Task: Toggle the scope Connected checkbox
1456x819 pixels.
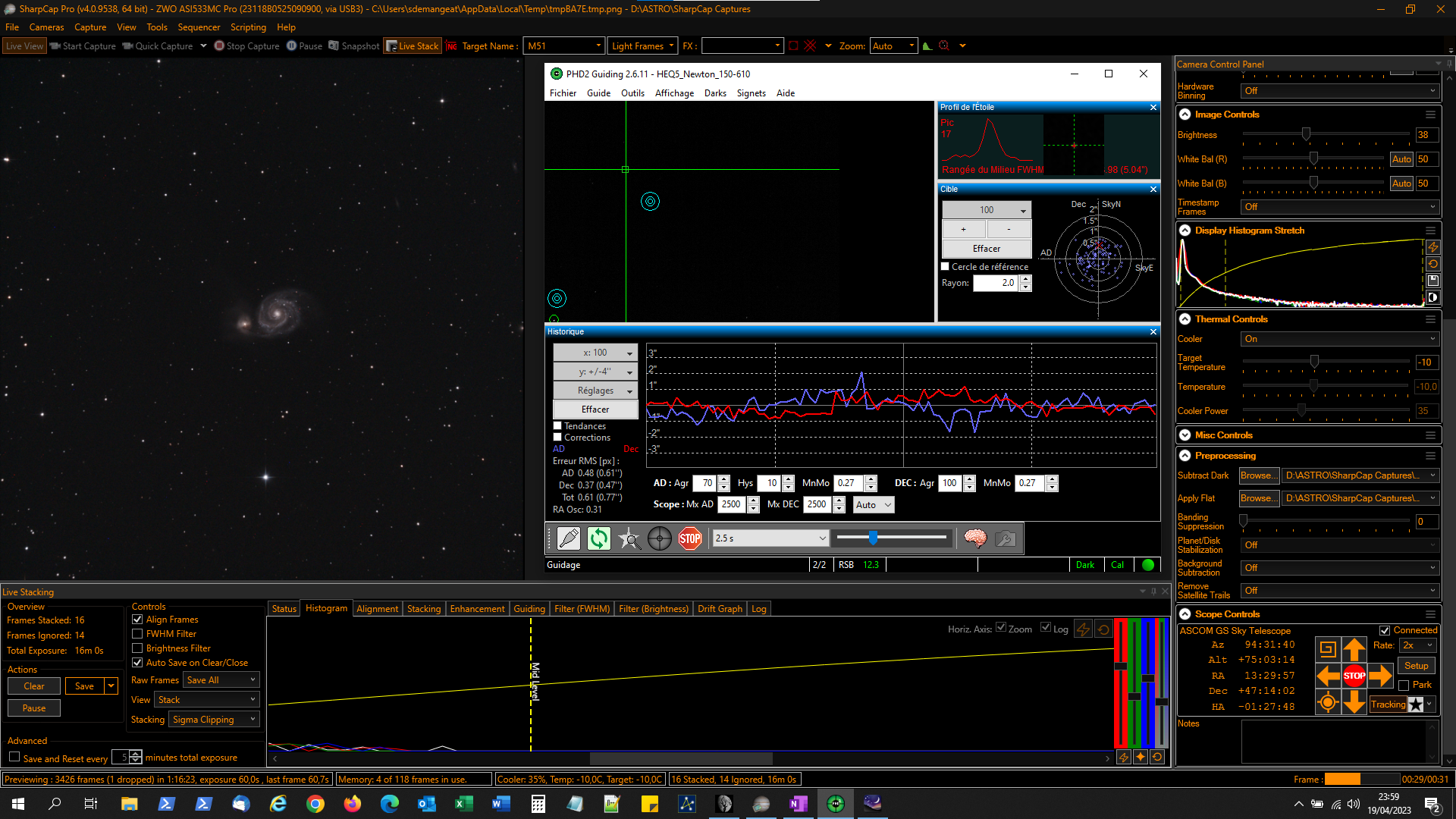Action: [1385, 630]
